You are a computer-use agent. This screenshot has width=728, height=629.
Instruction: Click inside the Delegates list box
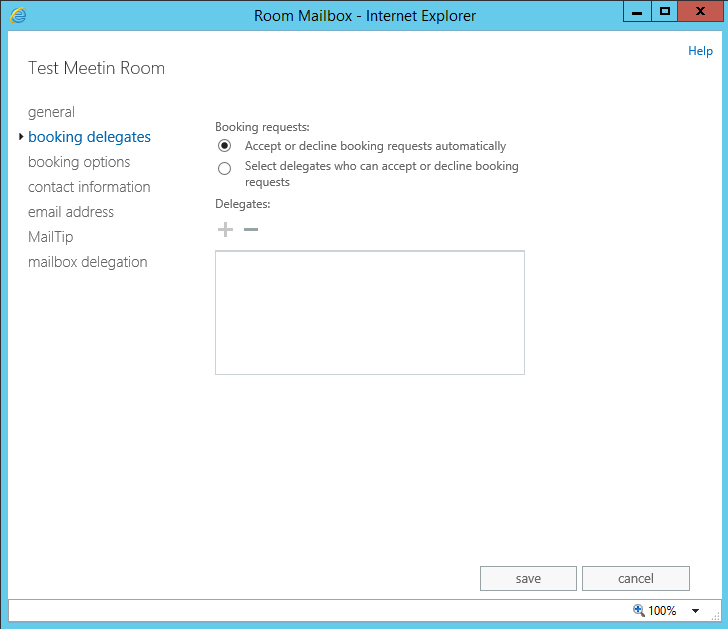(370, 312)
